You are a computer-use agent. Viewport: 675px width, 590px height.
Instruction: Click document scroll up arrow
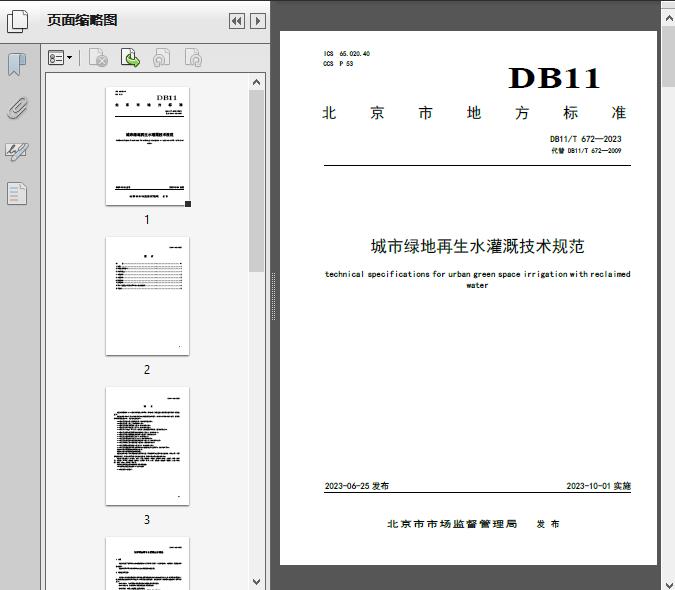(x=669, y=19)
